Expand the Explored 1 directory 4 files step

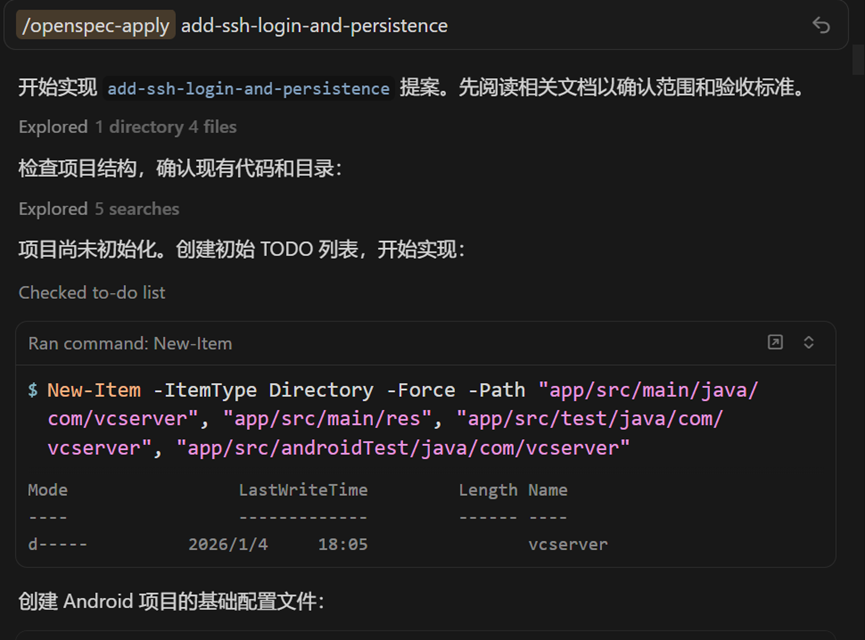tap(127, 127)
